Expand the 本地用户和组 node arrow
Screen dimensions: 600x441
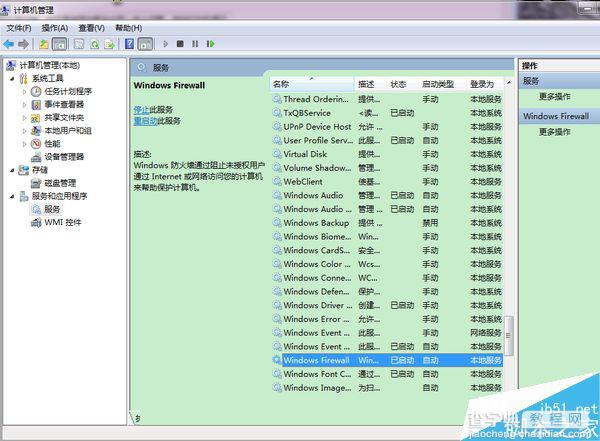tap(24, 131)
